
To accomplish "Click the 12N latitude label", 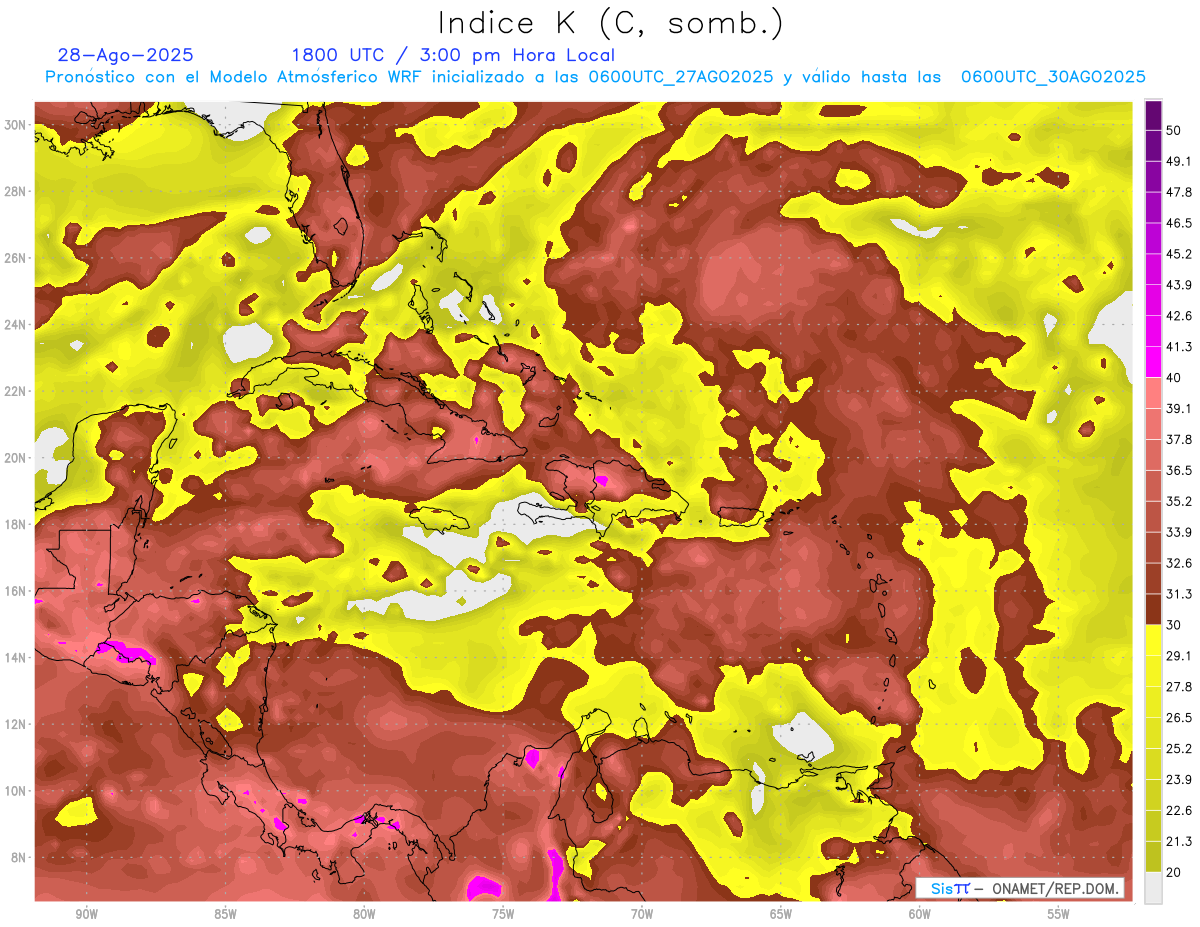I will (x=14, y=724).
